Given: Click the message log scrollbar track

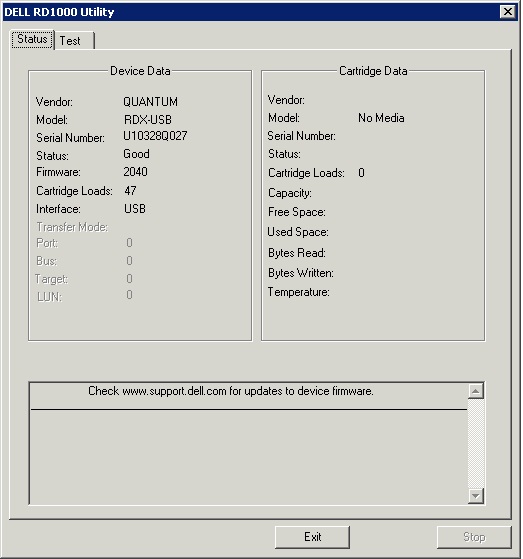Looking at the screenshot, I should [x=476, y=443].
